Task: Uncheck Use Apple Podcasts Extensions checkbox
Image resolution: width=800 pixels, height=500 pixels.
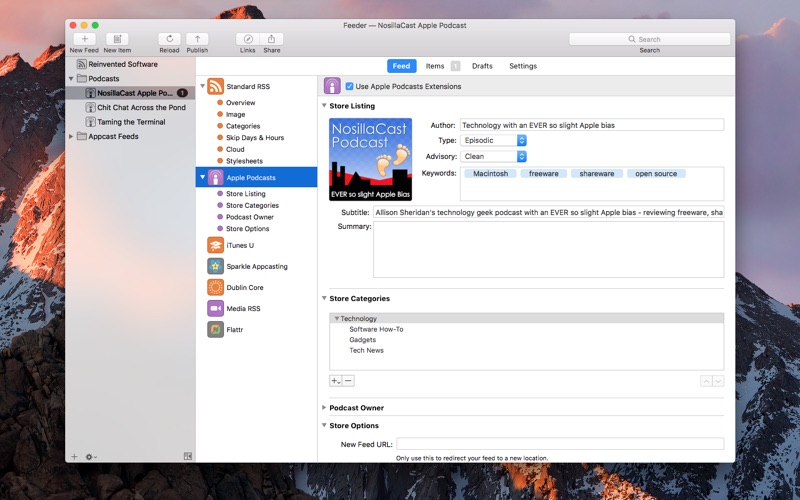Action: coord(349,87)
